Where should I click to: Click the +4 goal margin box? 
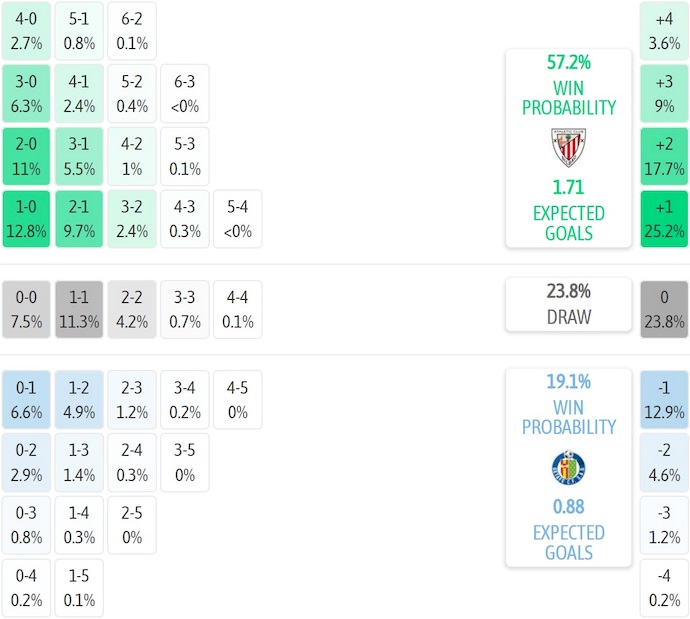(664, 31)
